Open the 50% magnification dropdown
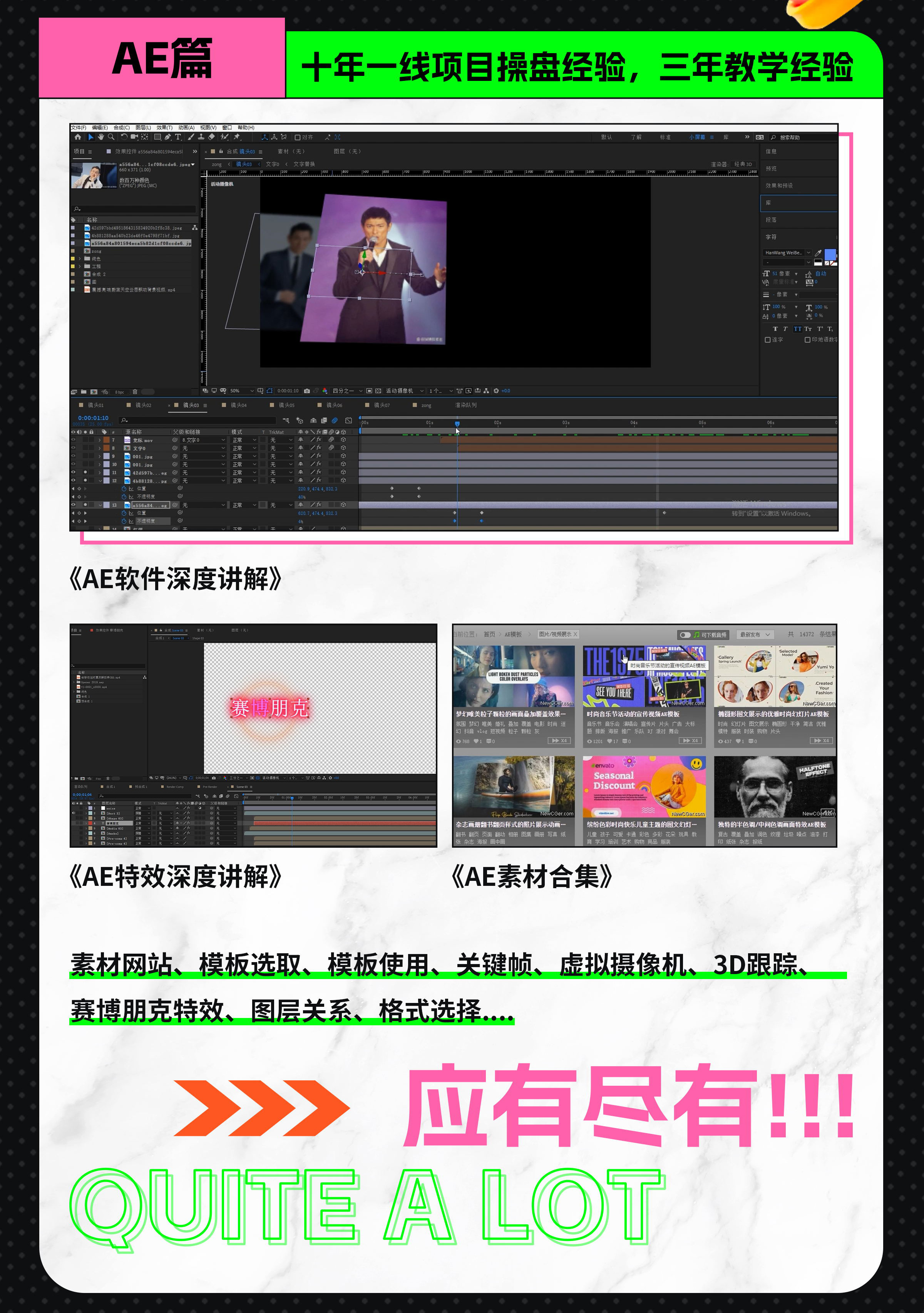The height and width of the screenshot is (1313, 924). 242,391
